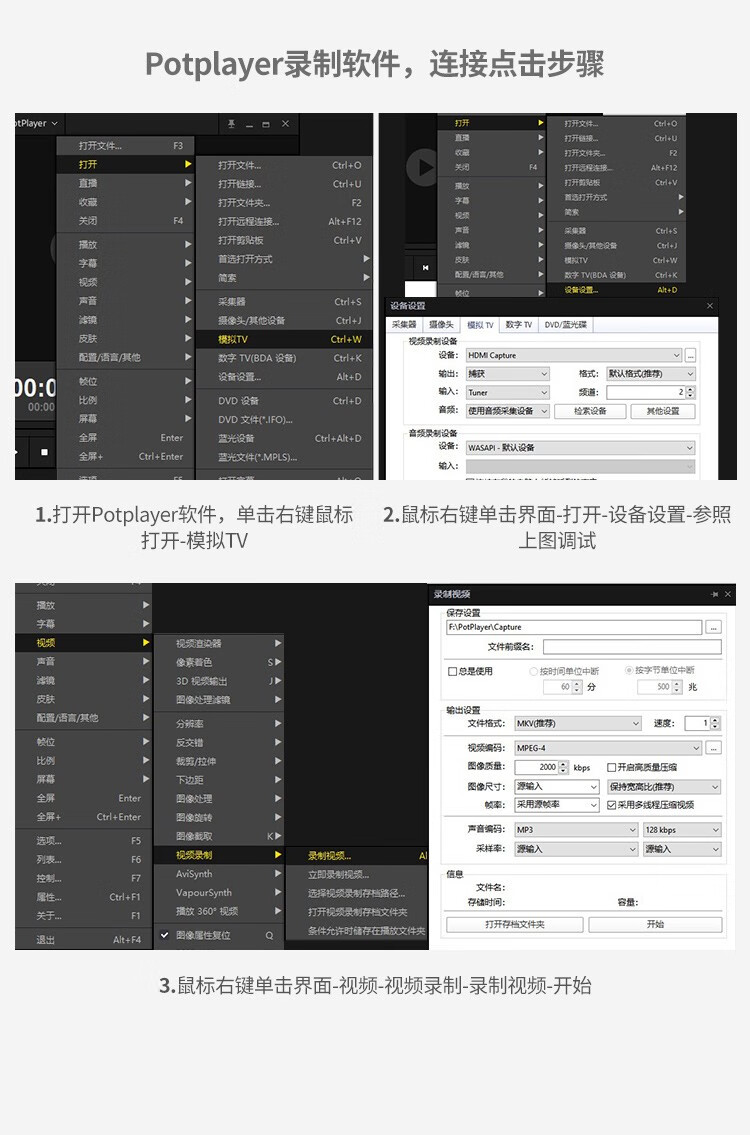Click the pin-on-top icon in PotPlayer title bar
750x1135 pixels.
point(231,124)
